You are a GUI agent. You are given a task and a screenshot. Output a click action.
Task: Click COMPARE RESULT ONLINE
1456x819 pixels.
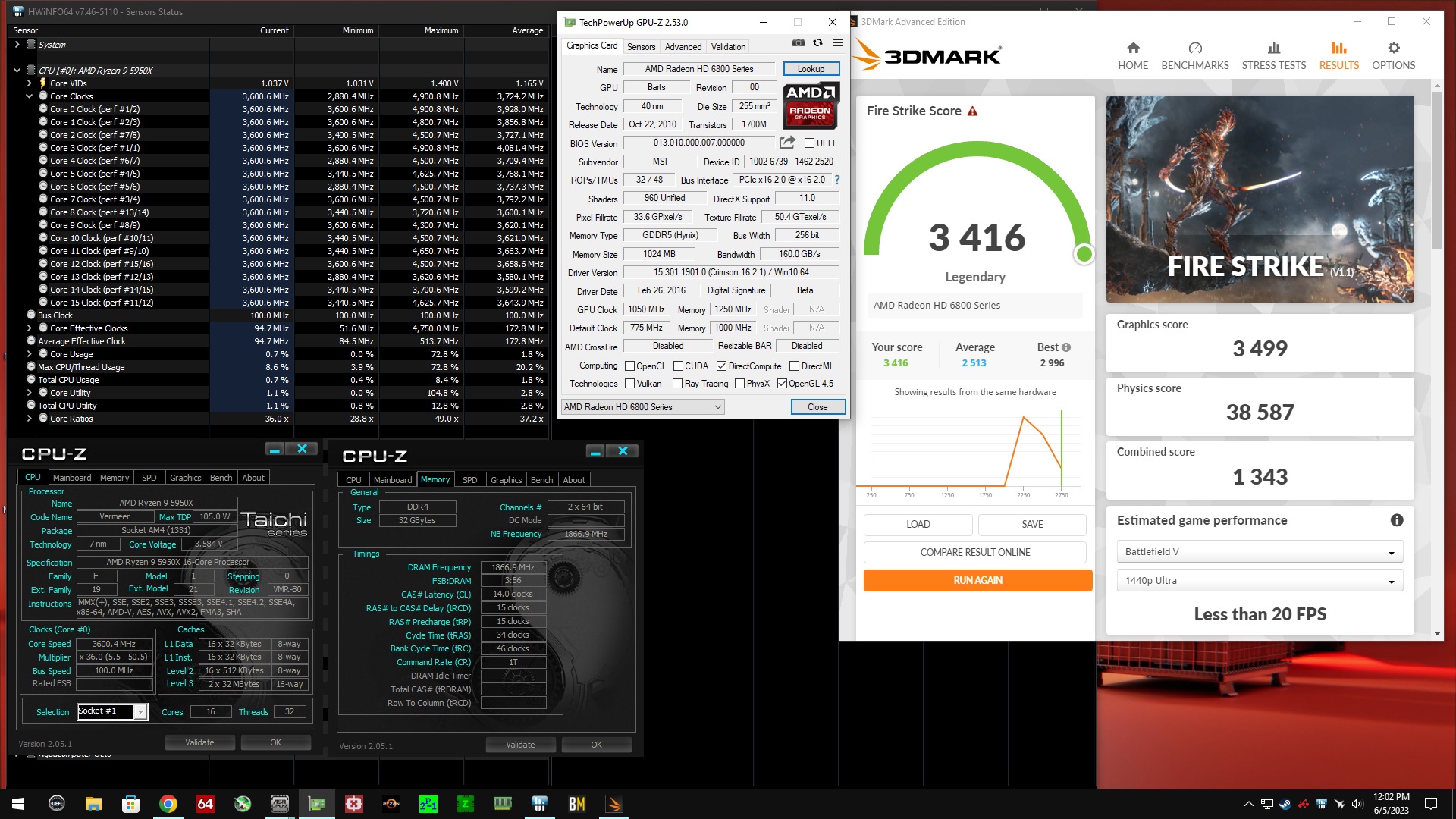point(975,552)
